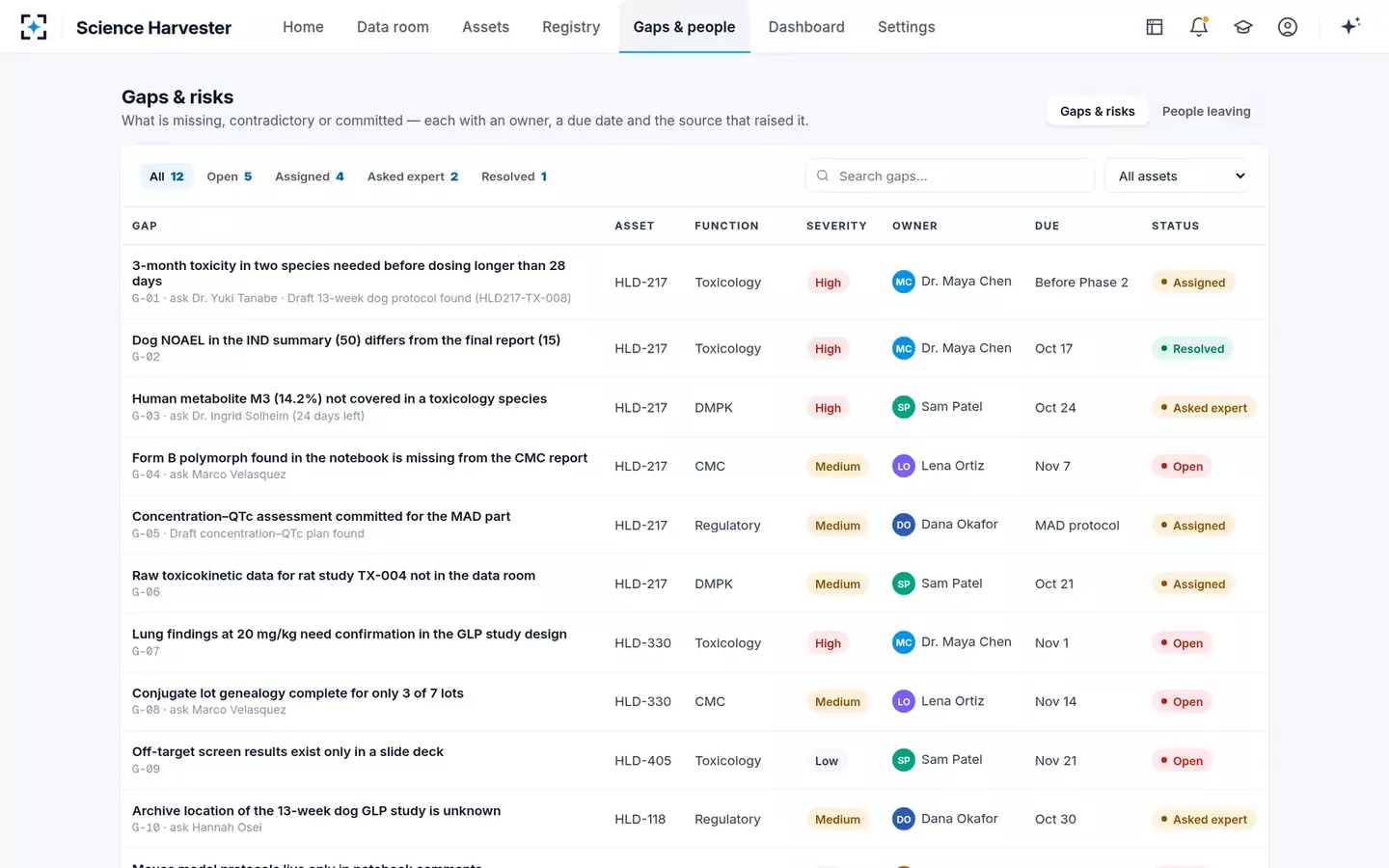This screenshot has height=868, width=1389.
Task: Expand the All assets dropdown
Action: [x=1178, y=176]
